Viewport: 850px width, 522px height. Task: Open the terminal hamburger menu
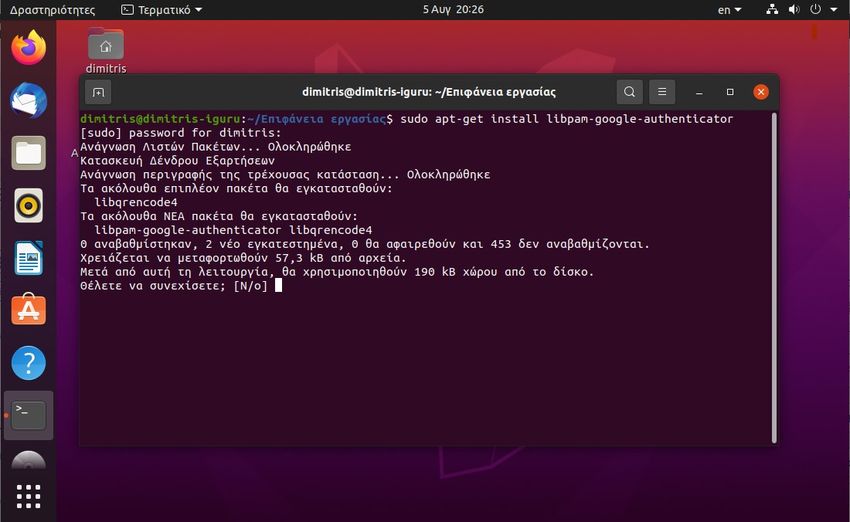click(x=662, y=92)
